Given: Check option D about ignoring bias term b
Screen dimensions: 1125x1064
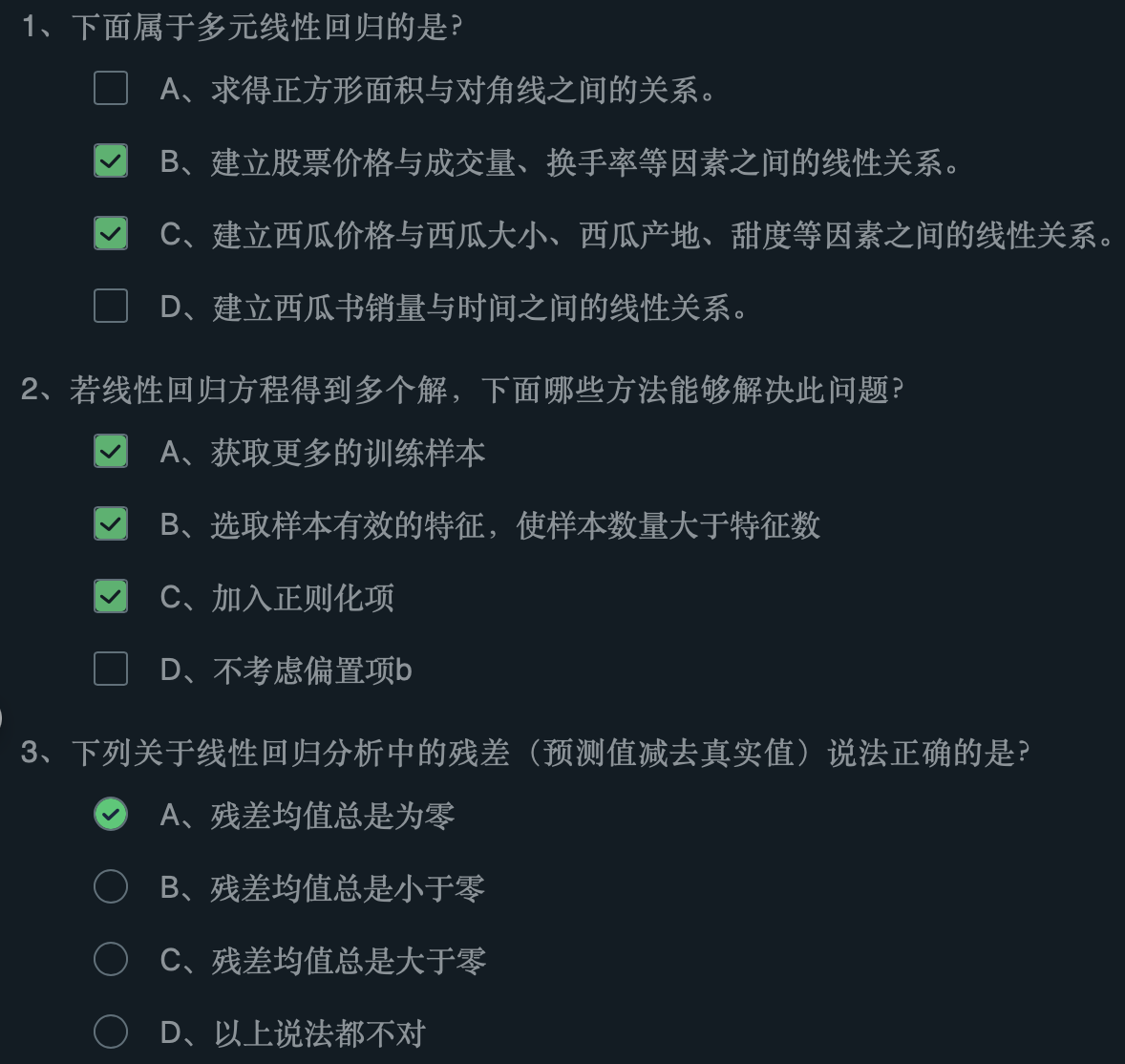Looking at the screenshot, I should click(x=110, y=669).
